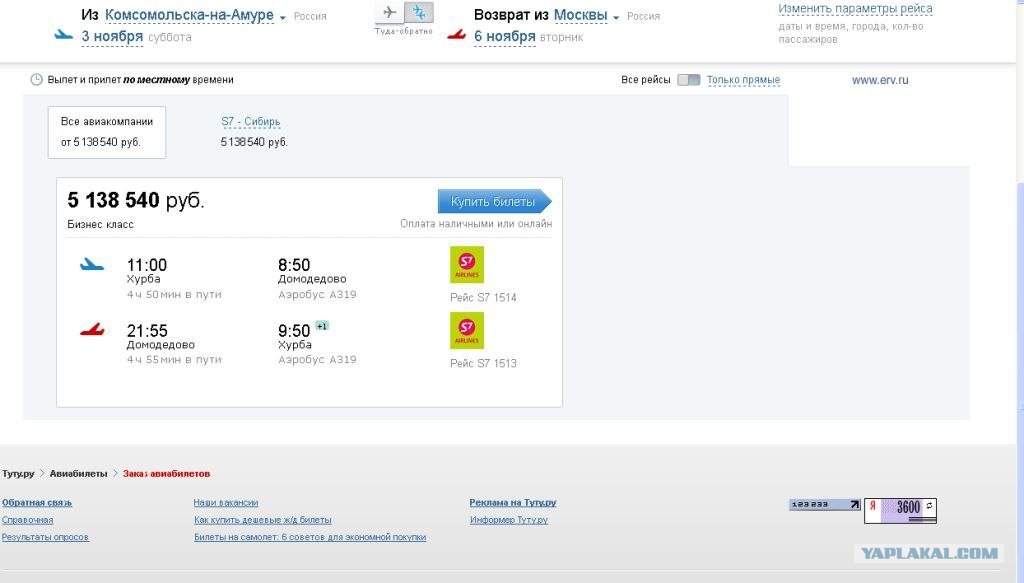This screenshot has height=583, width=1024.
Task: Go to Авиабилеты breadcrumb
Action: click(78, 473)
